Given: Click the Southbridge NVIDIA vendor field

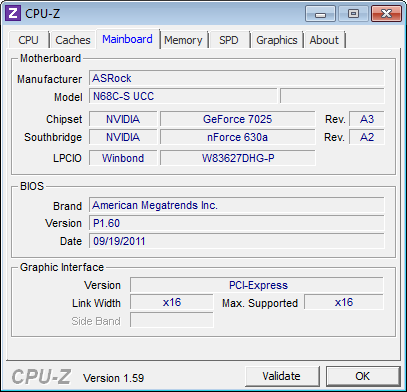Looking at the screenshot, I should point(123,137).
